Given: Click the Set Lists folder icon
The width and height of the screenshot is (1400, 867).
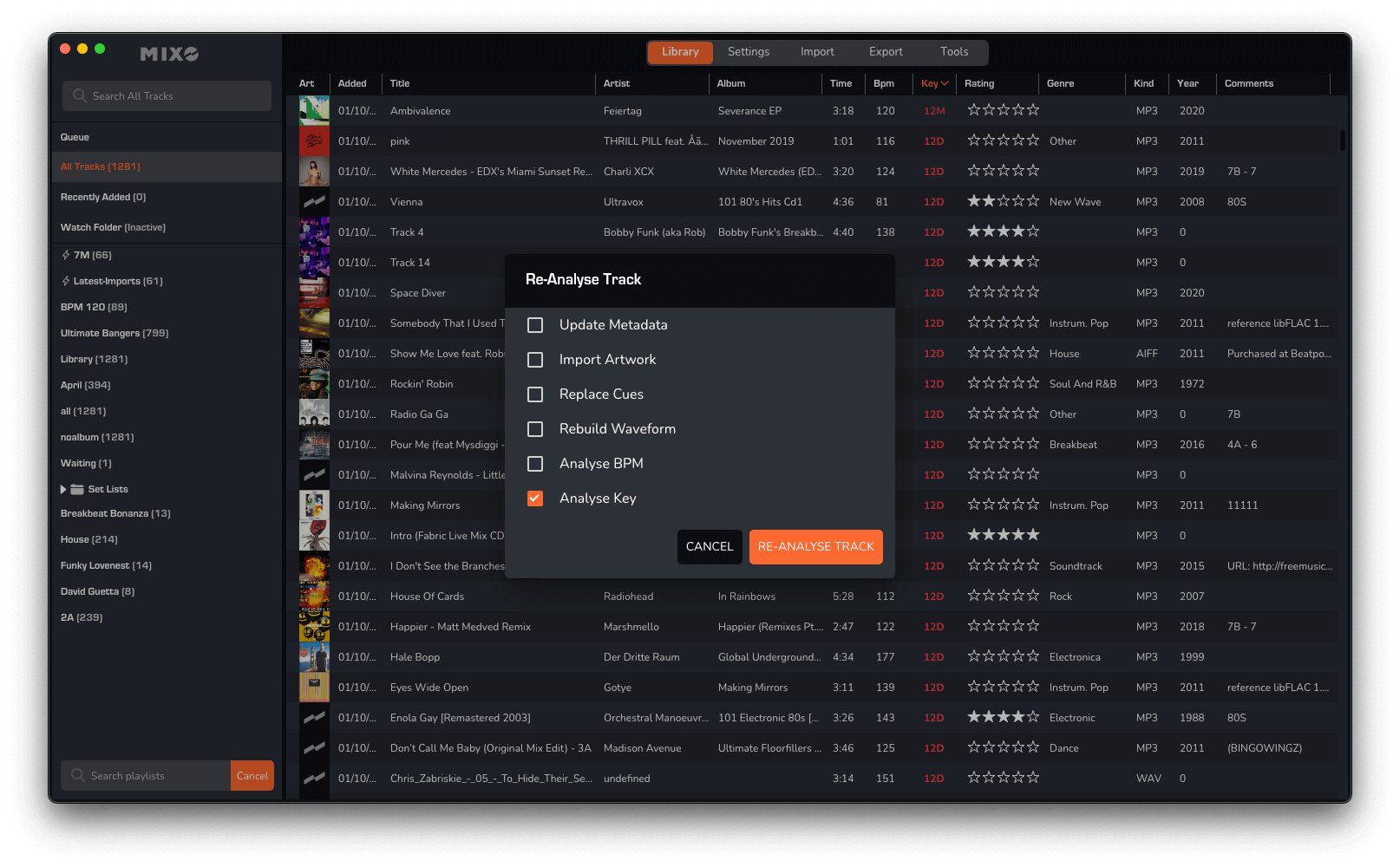Looking at the screenshot, I should [x=77, y=489].
